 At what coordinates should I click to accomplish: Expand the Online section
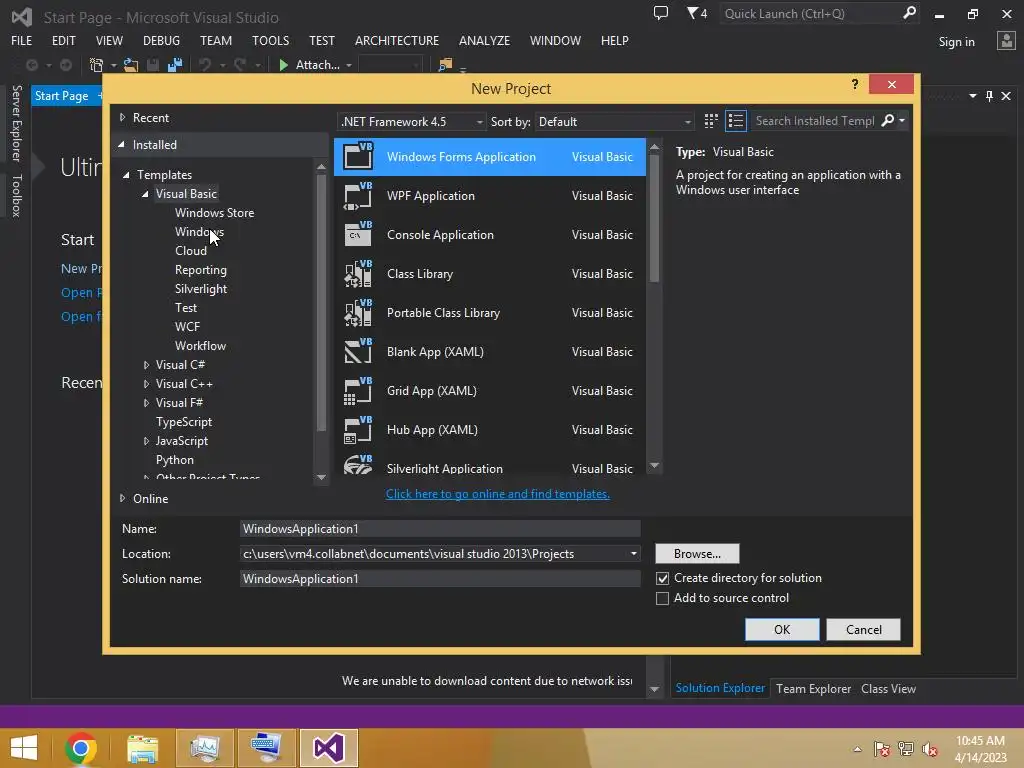pos(122,498)
